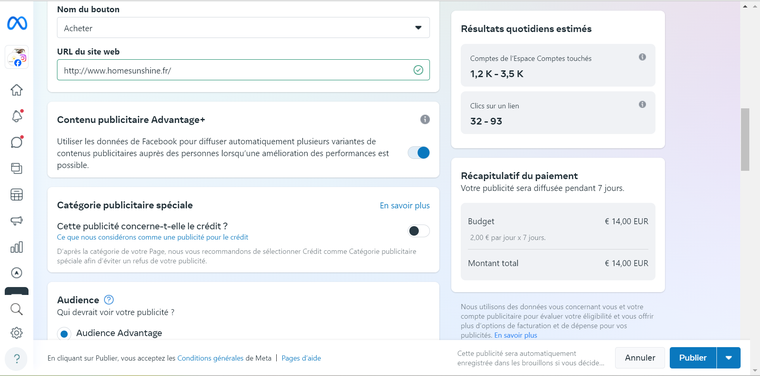Viewport: 760px width, 376px height.
Task: Open the messages chat bubble icon
Action: (x=16, y=142)
